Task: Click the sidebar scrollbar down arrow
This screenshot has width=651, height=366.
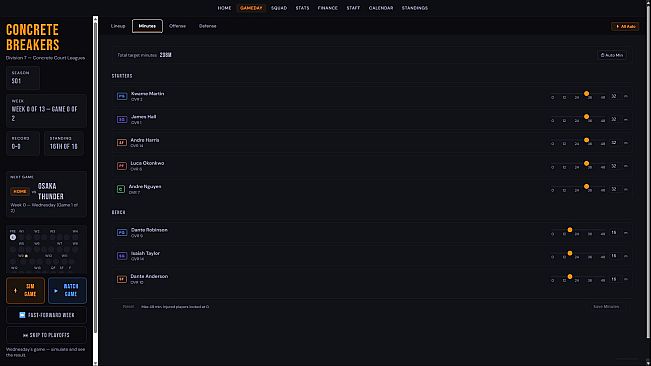Action: pos(95,363)
